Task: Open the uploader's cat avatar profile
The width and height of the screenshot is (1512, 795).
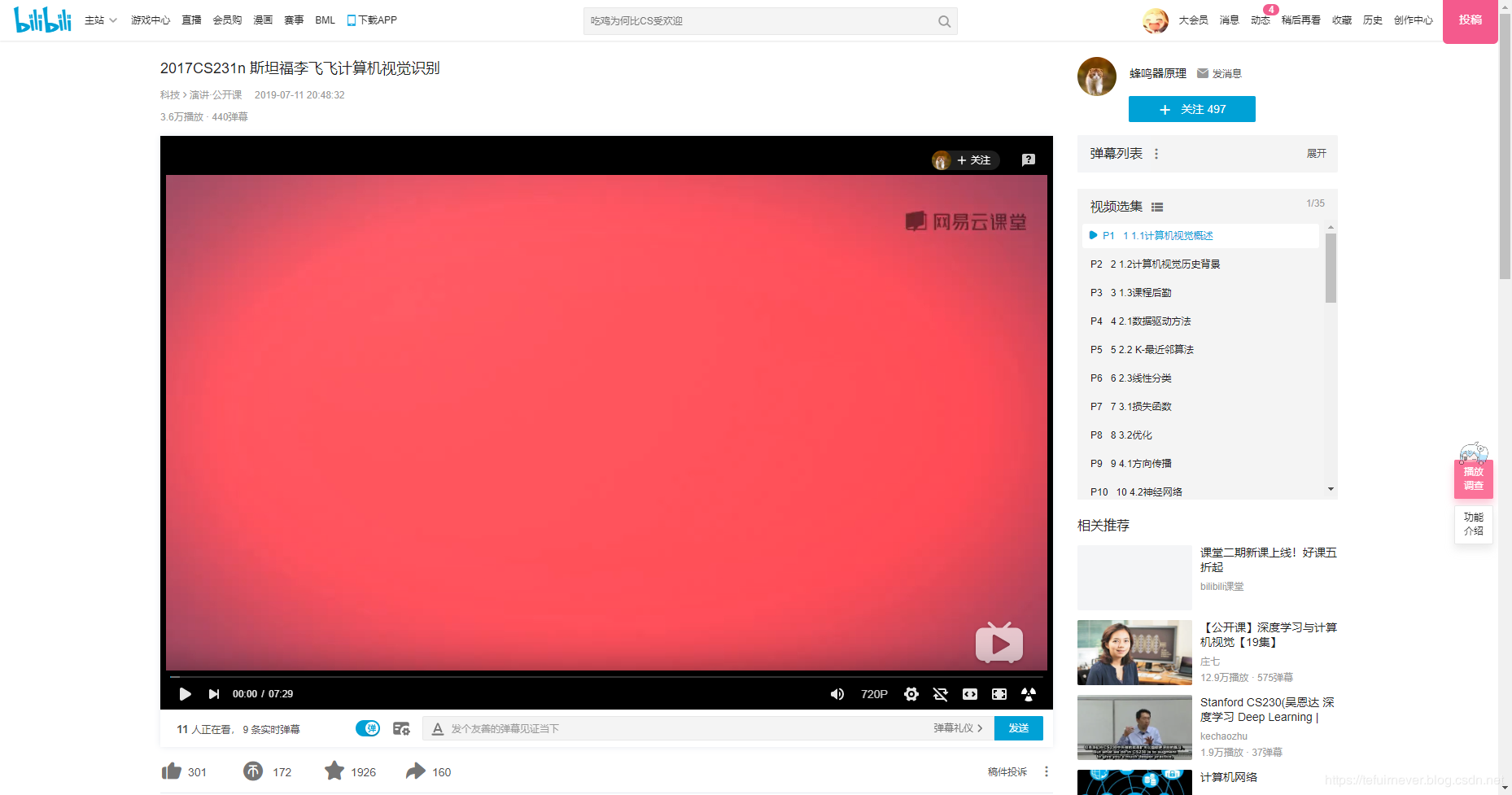Action: coord(1097,76)
